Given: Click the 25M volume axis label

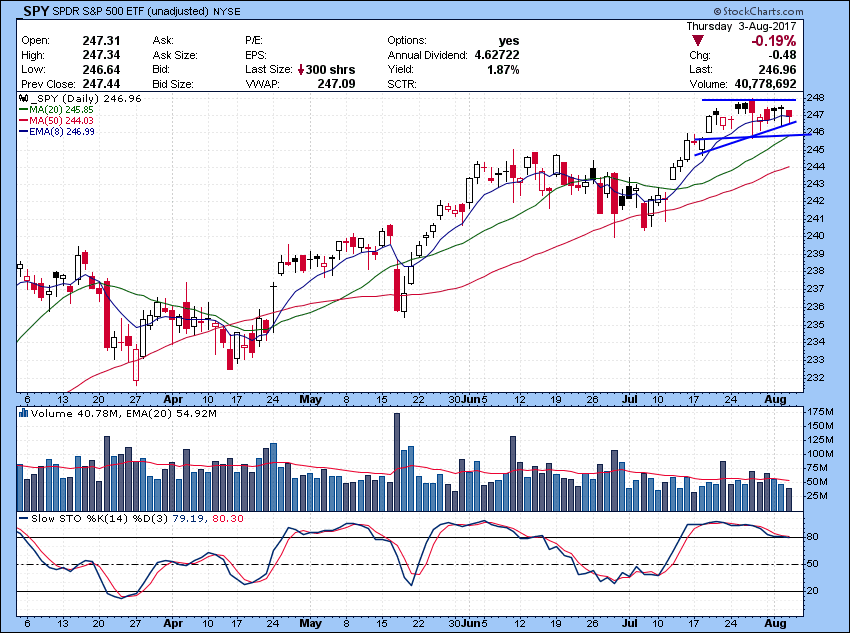Looking at the screenshot, I should [x=817, y=495].
